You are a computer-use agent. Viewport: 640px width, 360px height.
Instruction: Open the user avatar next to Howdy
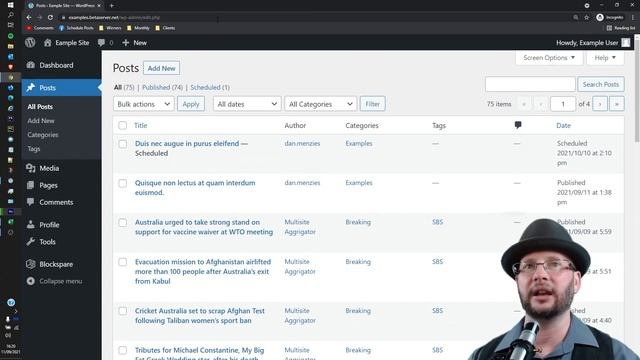coord(626,42)
